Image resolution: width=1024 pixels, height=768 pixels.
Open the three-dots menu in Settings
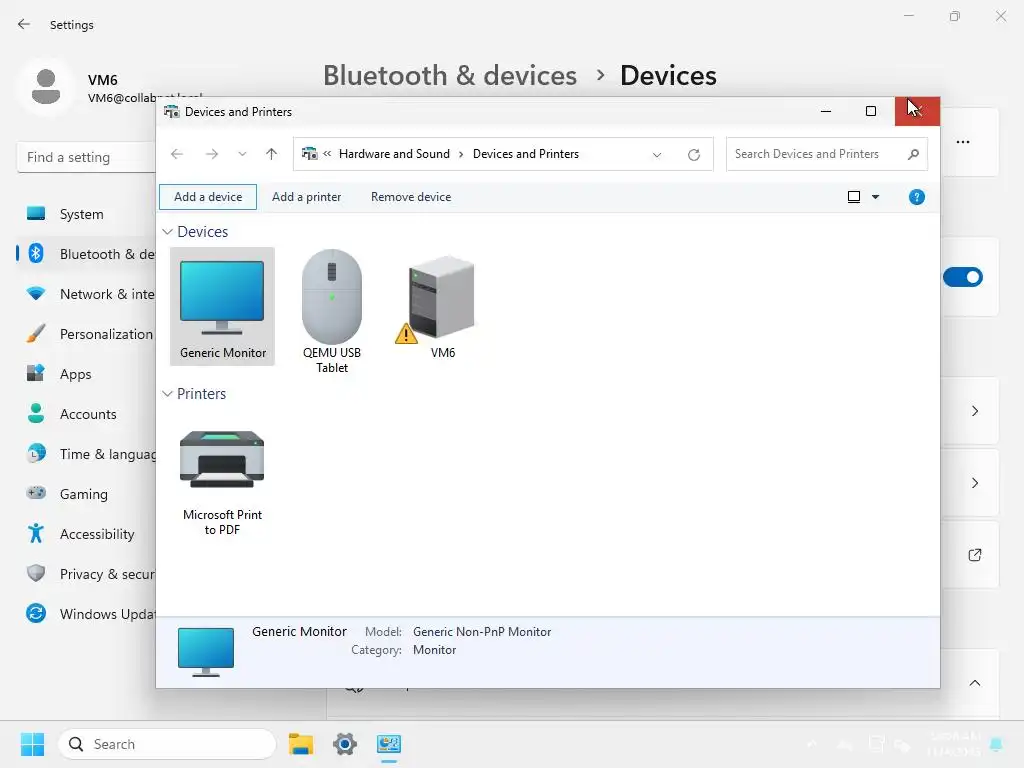pos(963,142)
